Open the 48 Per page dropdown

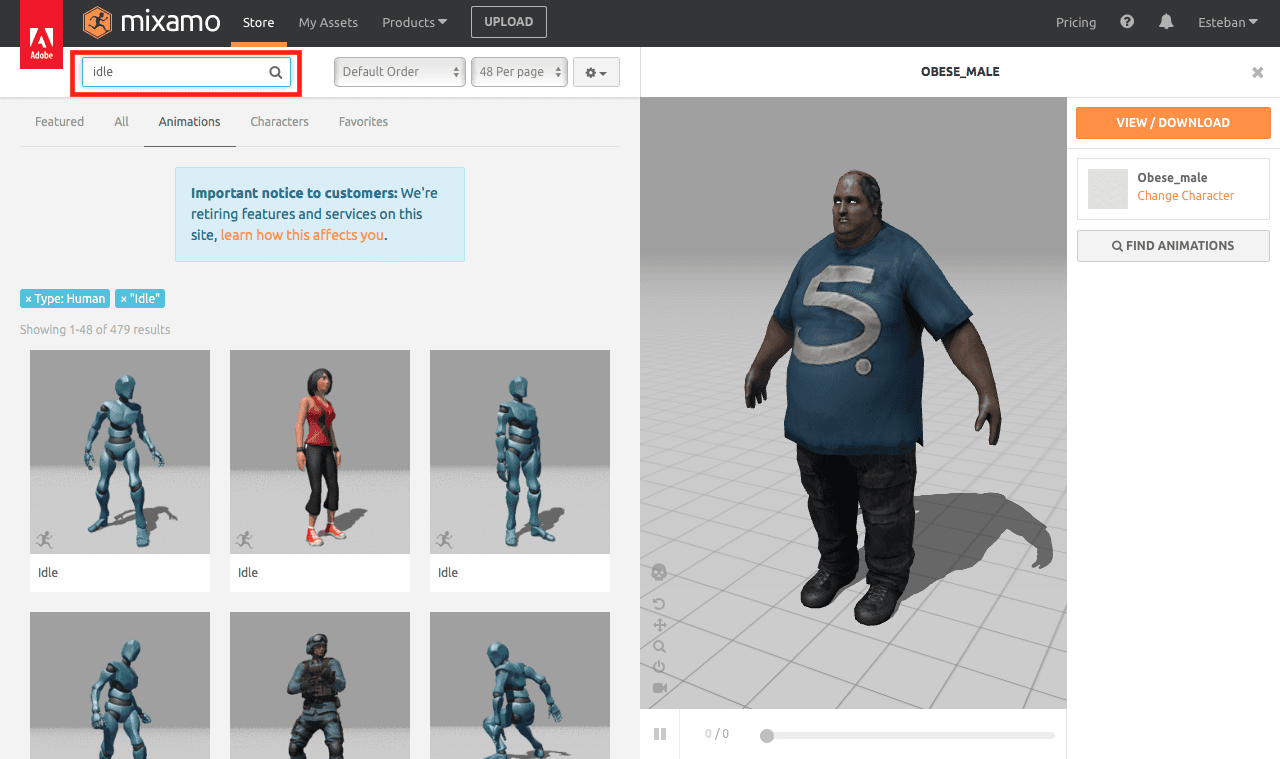[x=519, y=71]
